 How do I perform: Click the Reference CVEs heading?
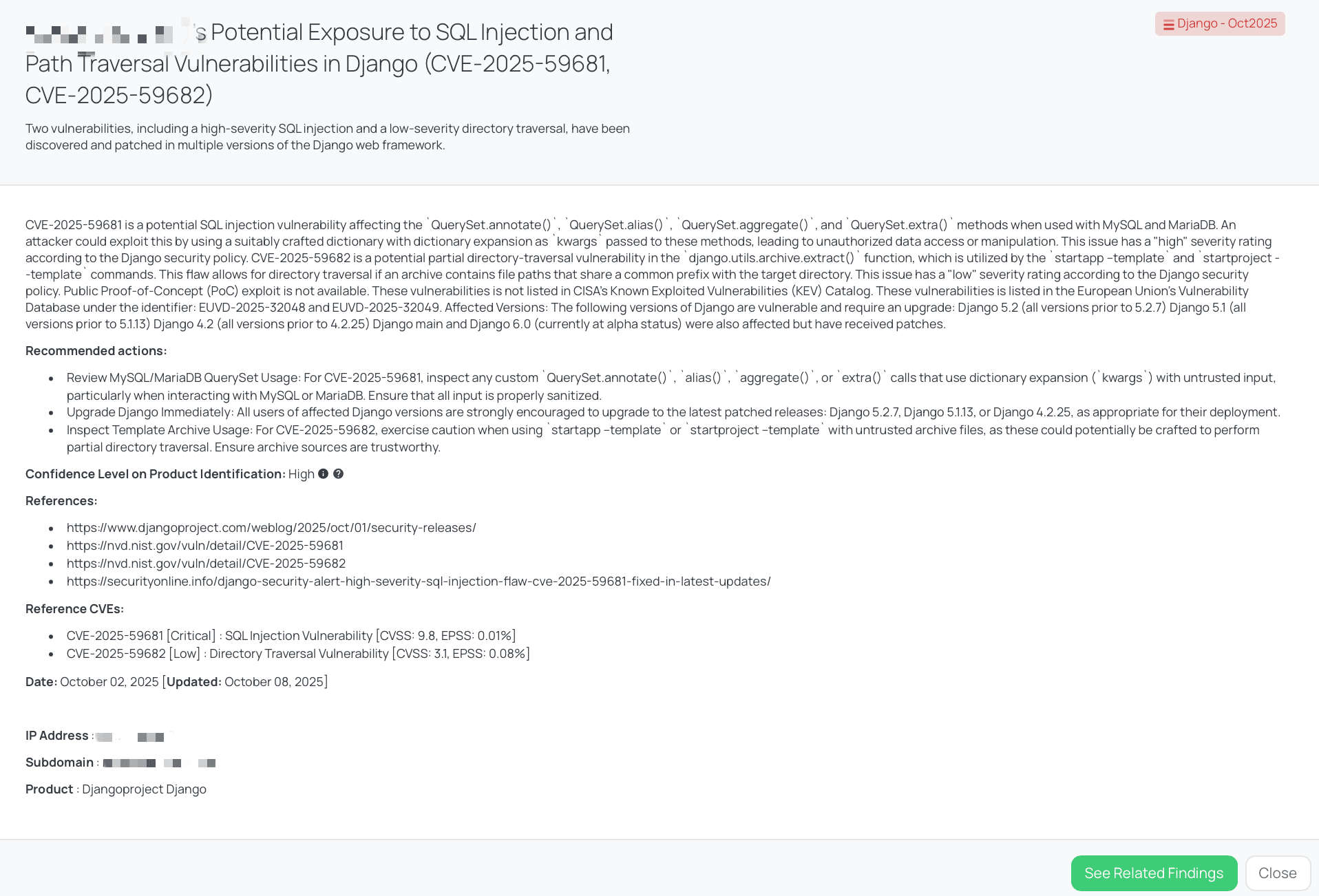tap(74, 608)
